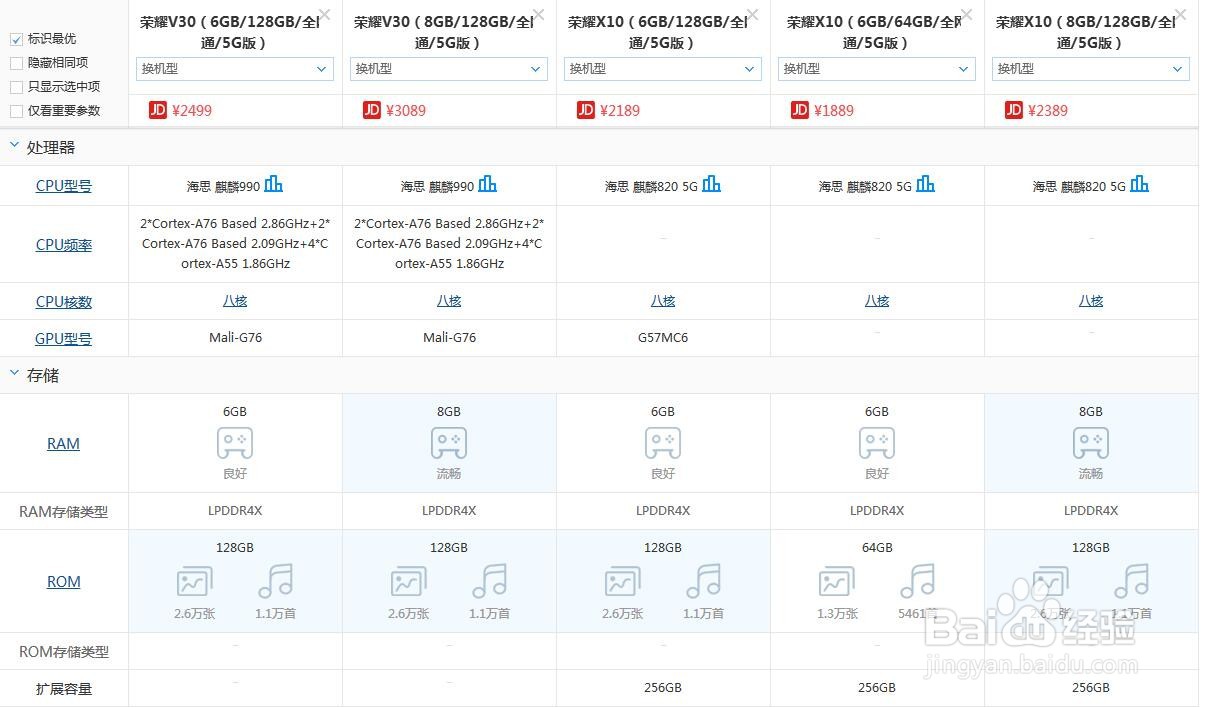Screen dimensions: 1205x707
Task: Click gamepad icon under V30 8GB RAM
Action: click(x=449, y=442)
